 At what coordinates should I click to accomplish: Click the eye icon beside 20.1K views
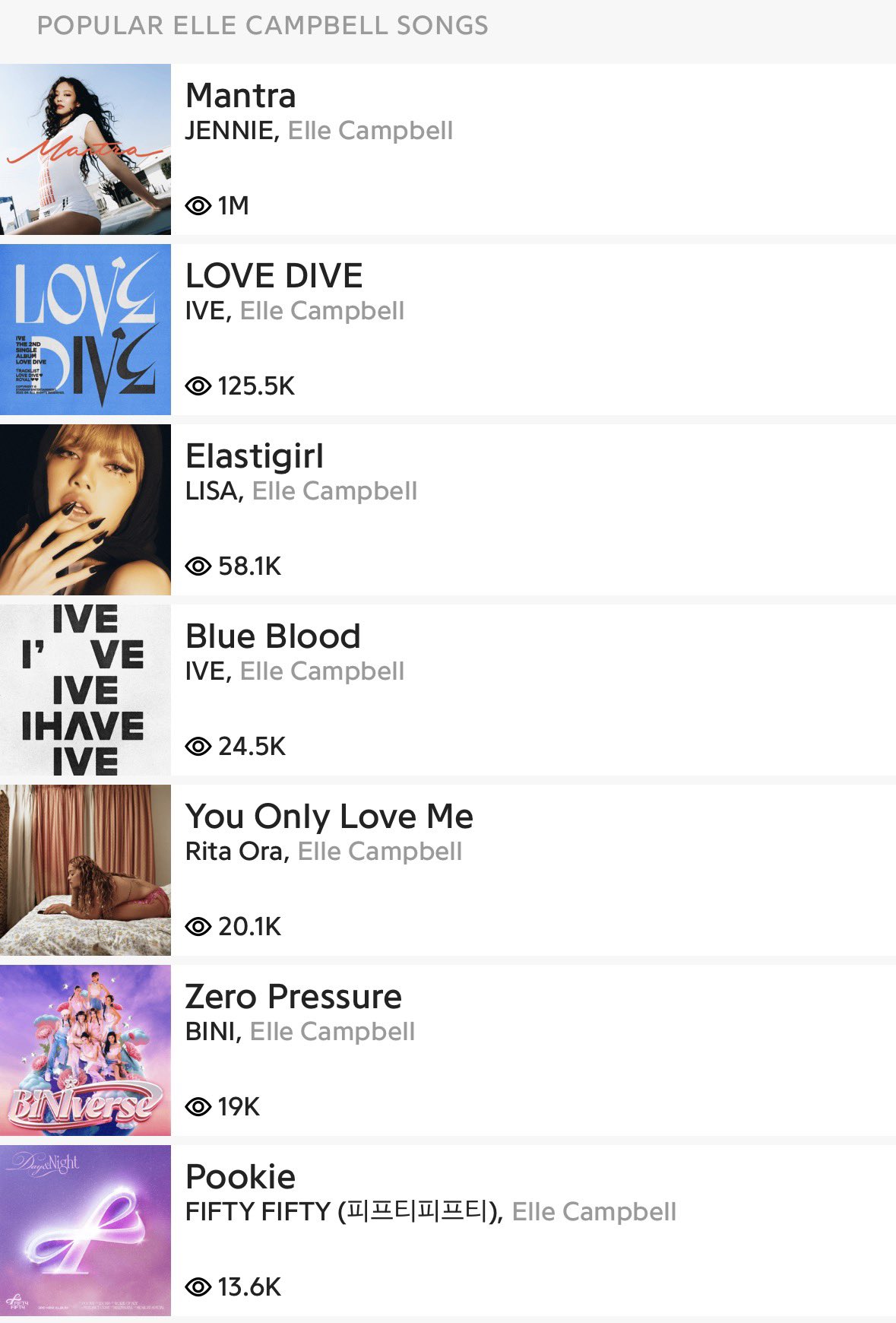pyautogui.click(x=198, y=926)
